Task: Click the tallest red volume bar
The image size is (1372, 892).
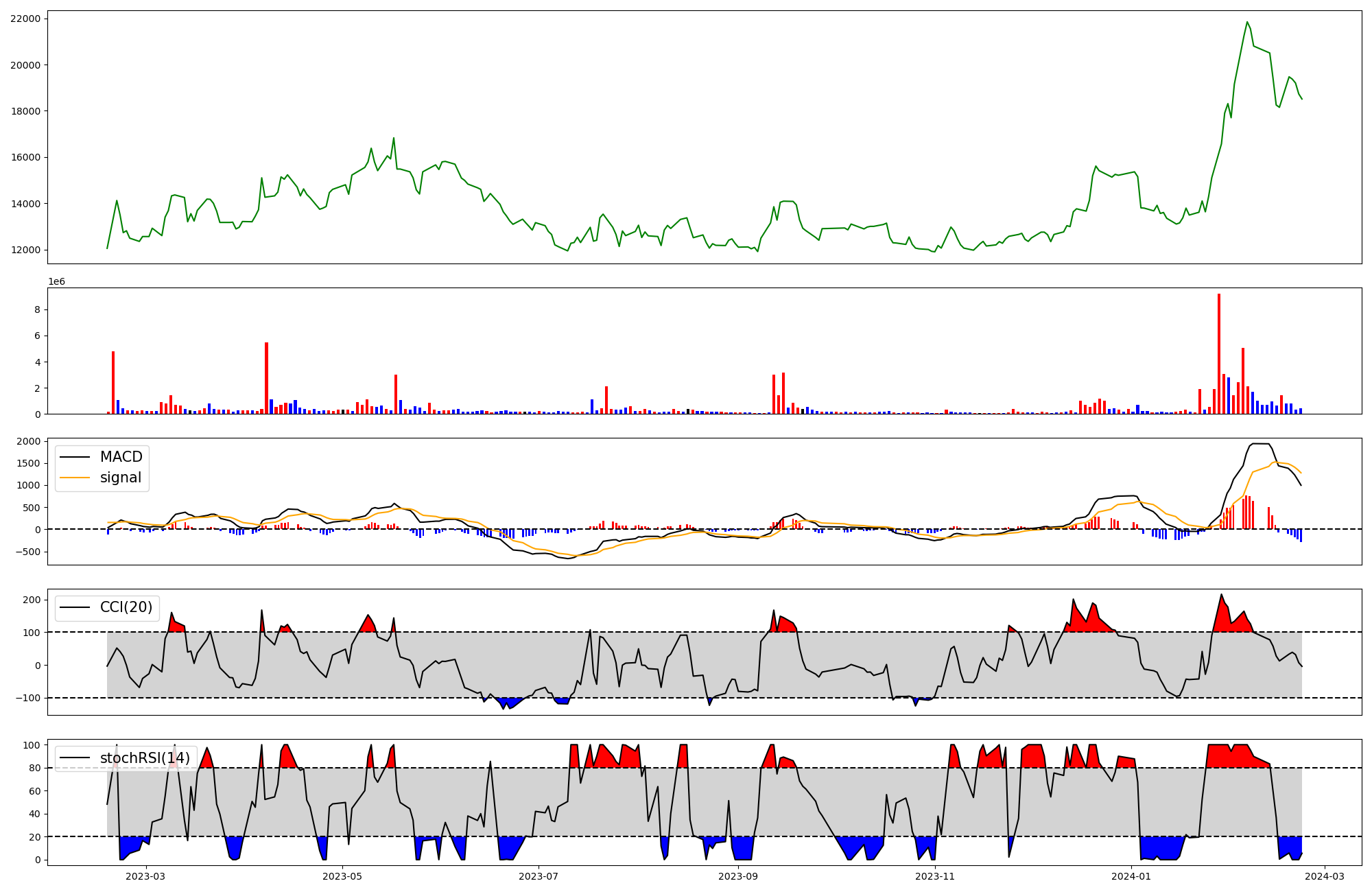Action: 1219,353
